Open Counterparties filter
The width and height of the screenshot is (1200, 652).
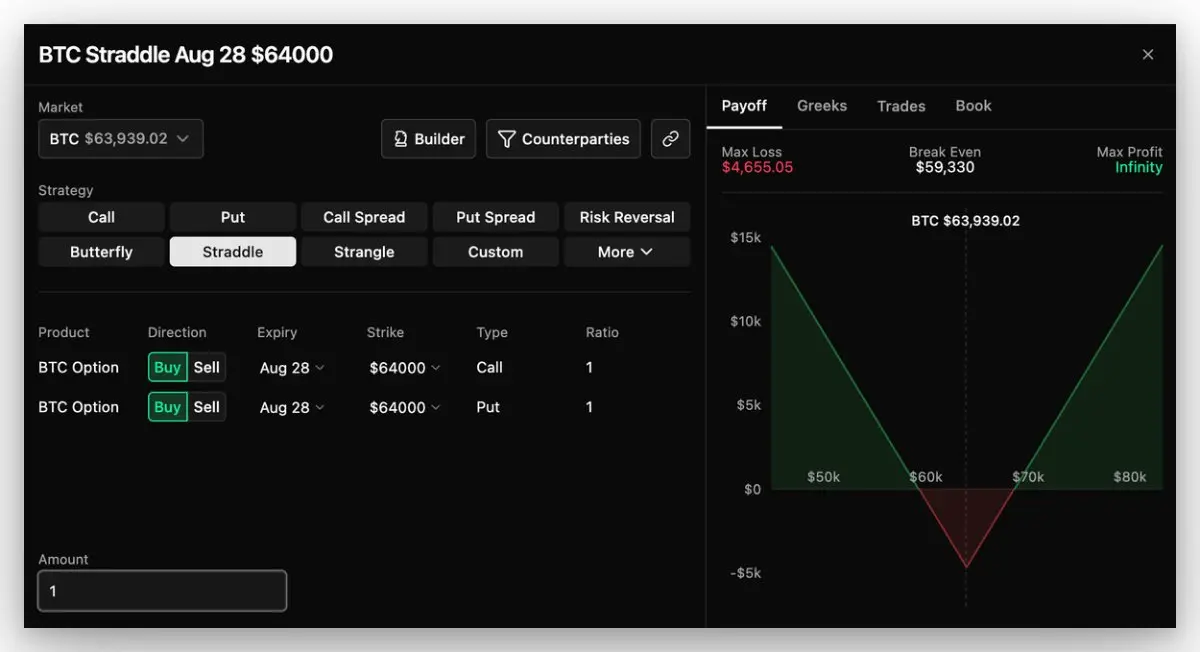[563, 139]
